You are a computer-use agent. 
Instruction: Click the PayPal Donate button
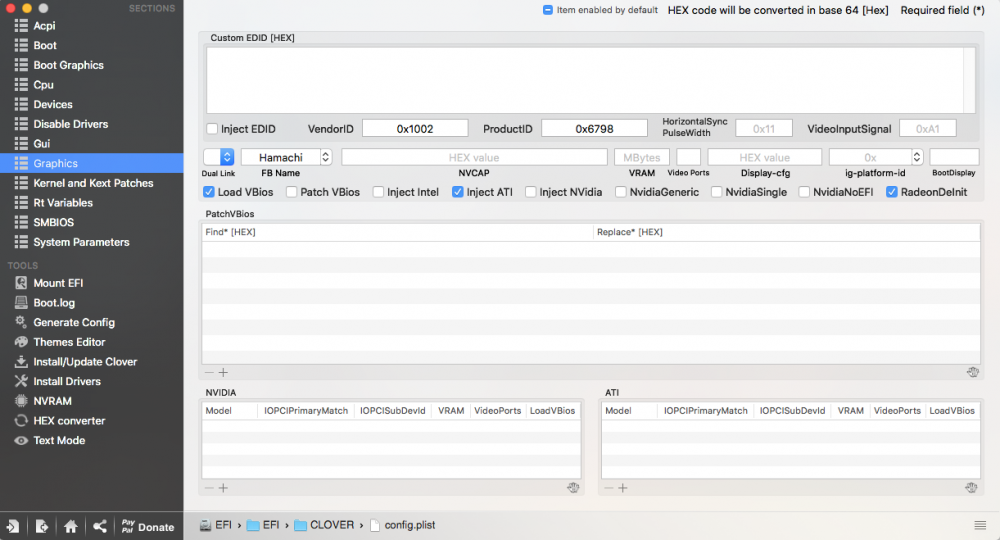click(x=148, y=527)
